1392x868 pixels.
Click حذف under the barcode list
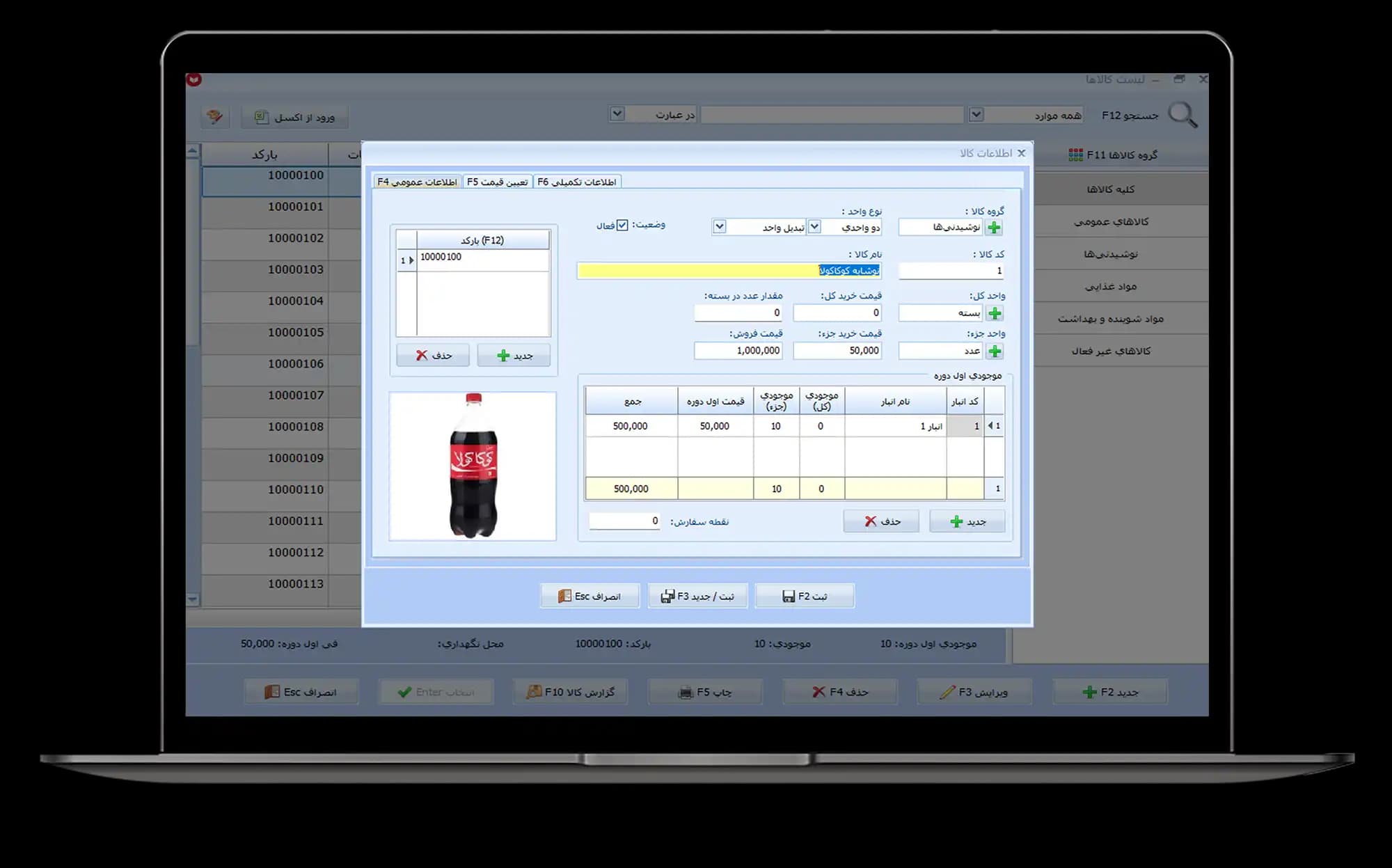click(433, 356)
